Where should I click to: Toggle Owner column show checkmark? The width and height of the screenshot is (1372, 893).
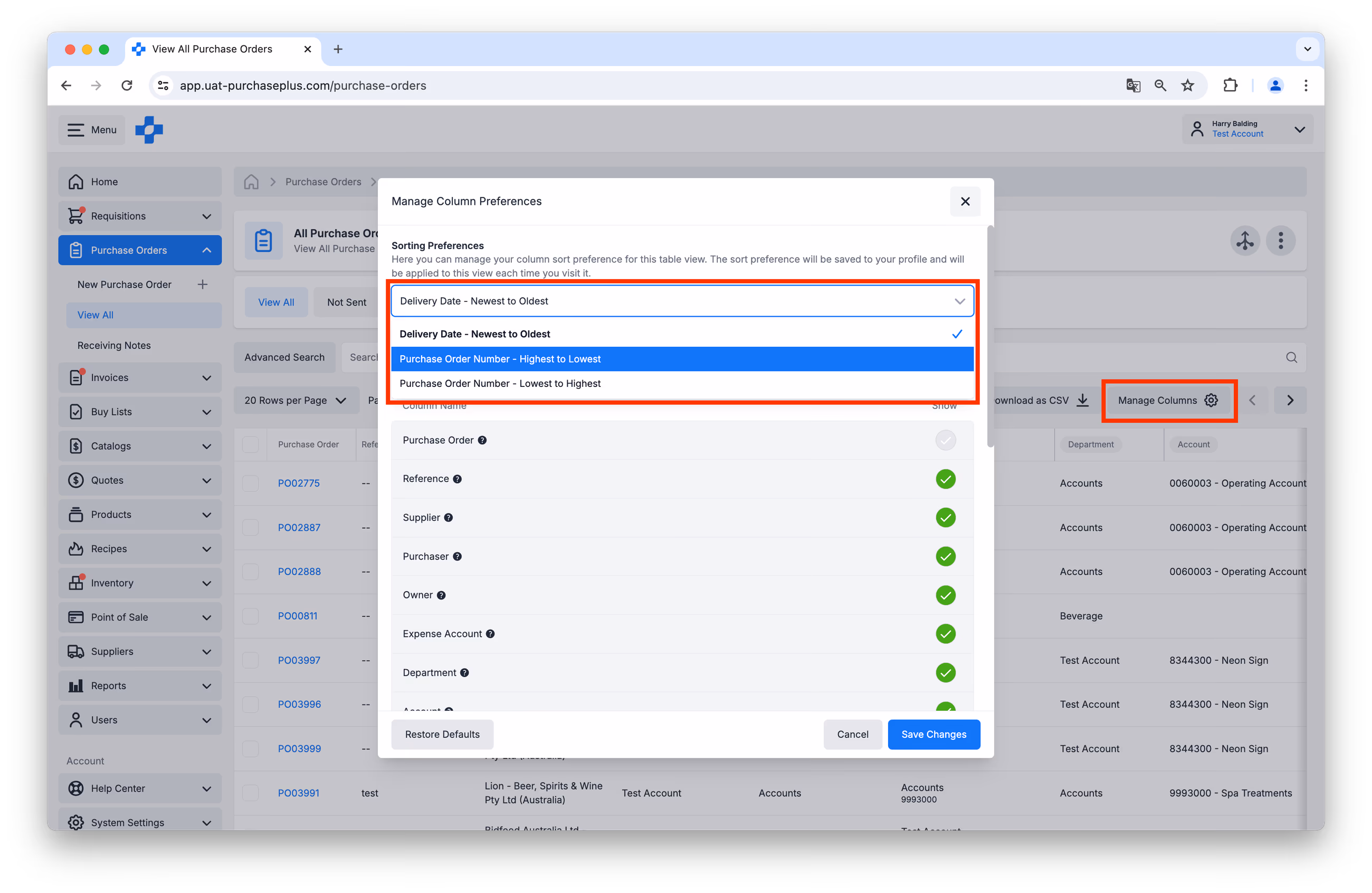pyautogui.click(x=946, y=595)
